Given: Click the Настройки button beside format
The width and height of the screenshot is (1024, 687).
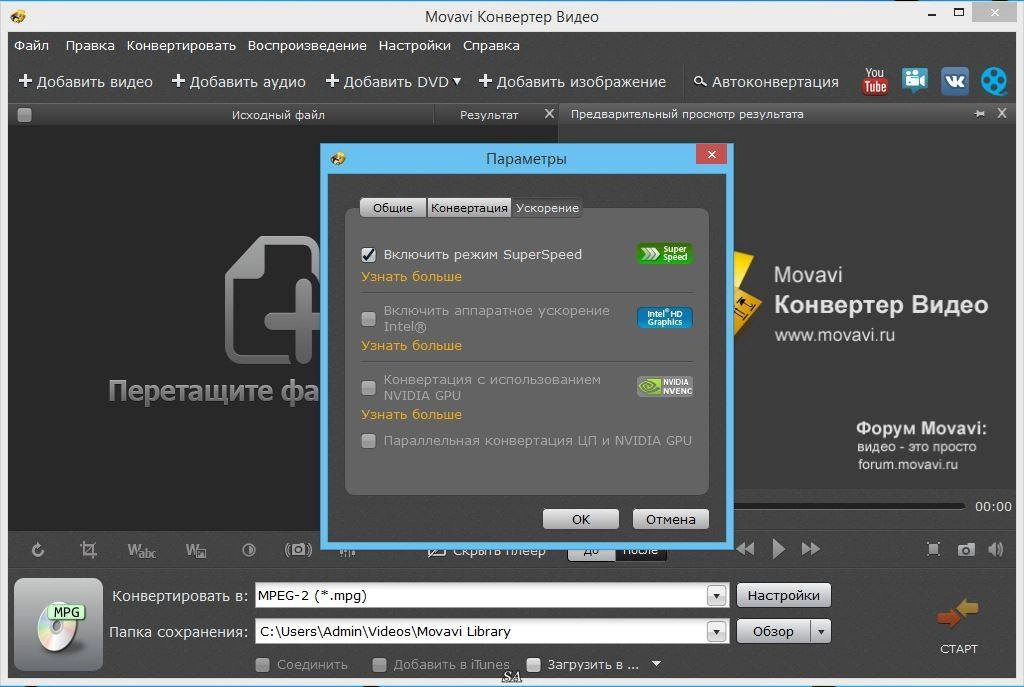Looking at the screenshot, I should [x=784, y=596].
